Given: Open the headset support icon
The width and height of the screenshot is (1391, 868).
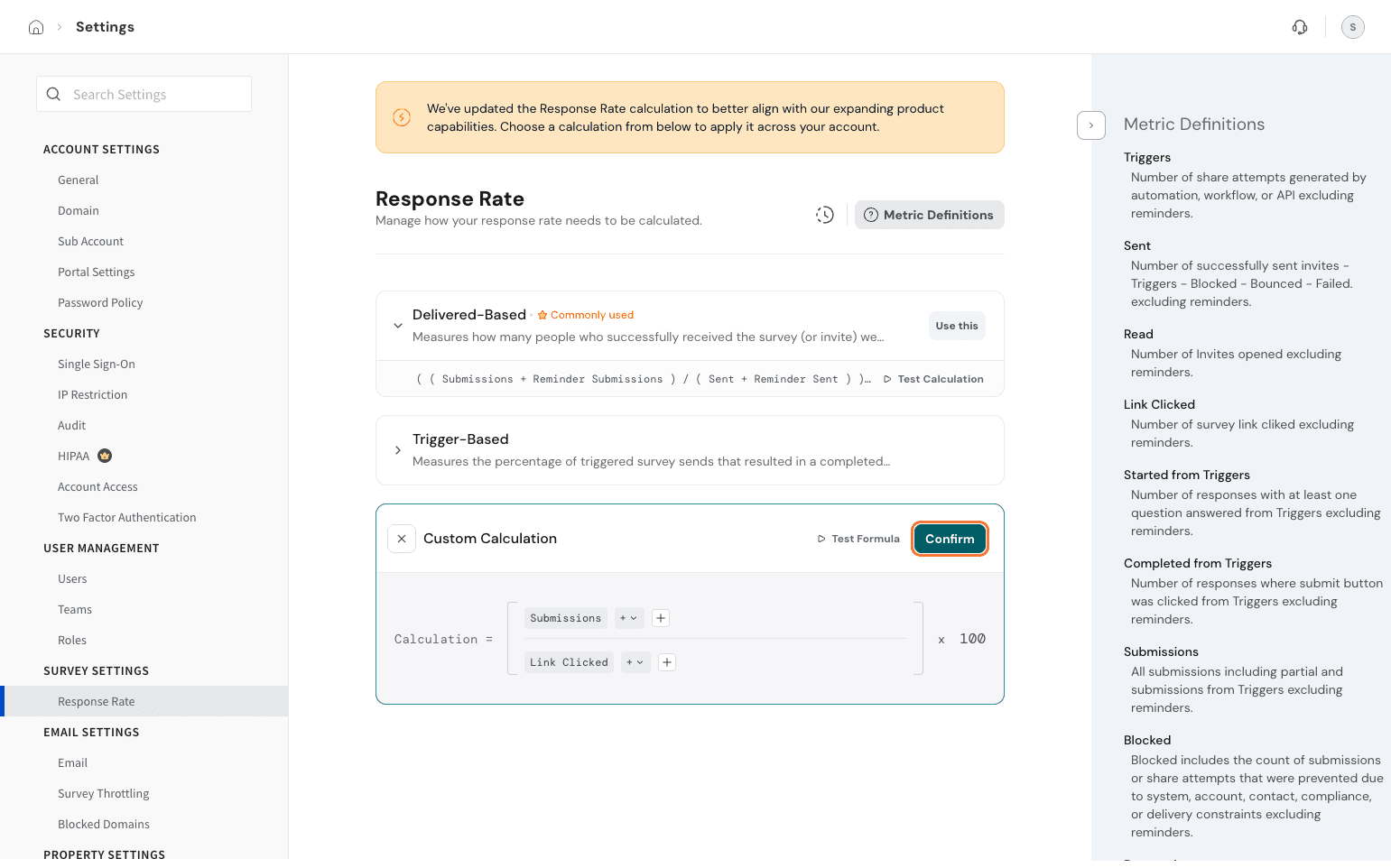Looking at the screenshot, I should tap(1300, 27).
